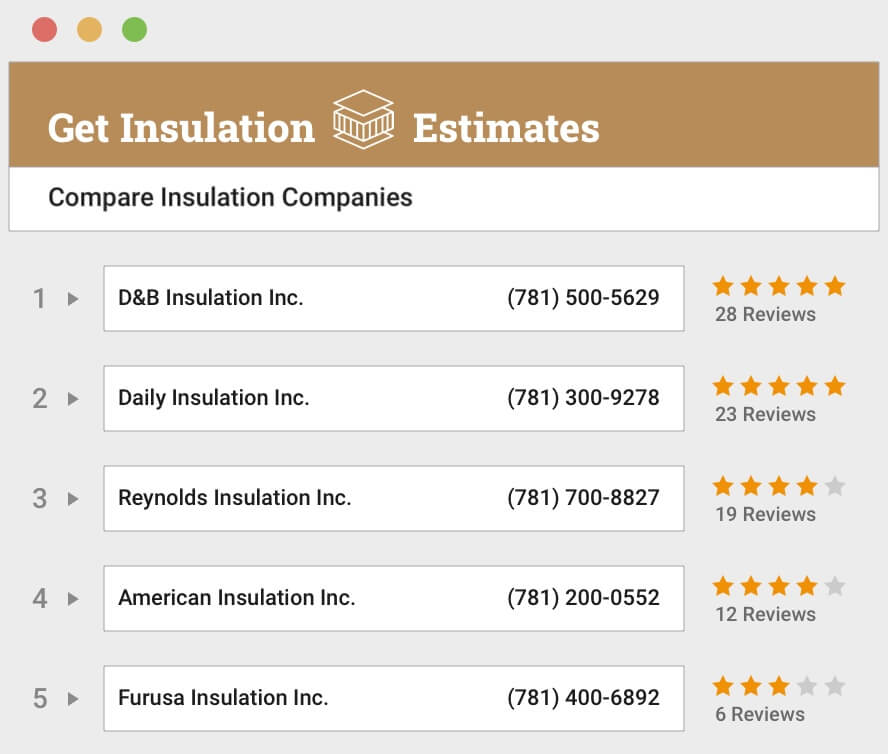Click the fourth star for American Insulation
Viewport: 888px width, 754px height.
805,586
